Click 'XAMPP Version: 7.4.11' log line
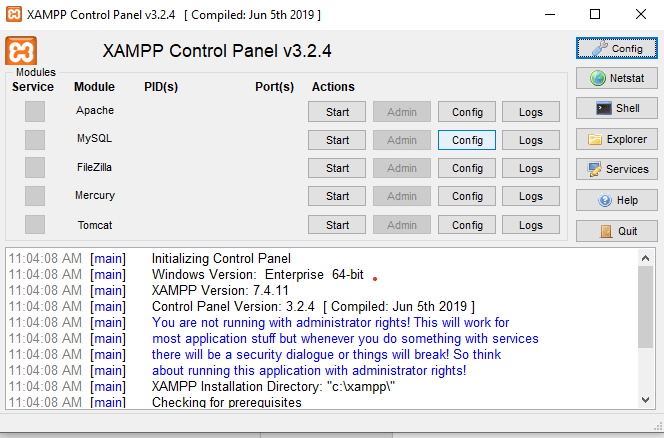The image size is (664, 438). (220, 291)
